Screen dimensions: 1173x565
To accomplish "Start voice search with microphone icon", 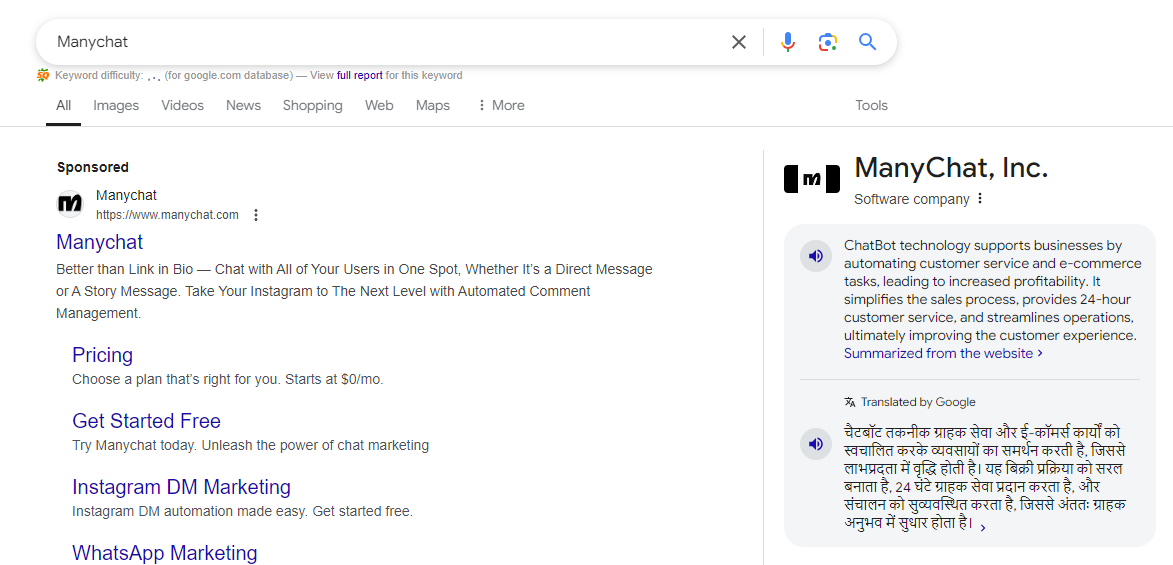I will tap(788, 42).
